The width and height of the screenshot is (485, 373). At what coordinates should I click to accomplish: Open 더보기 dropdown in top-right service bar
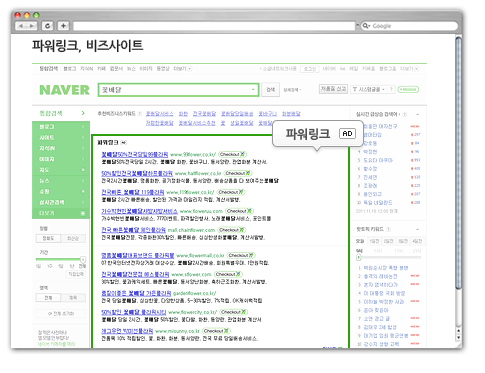click(409, 69)
